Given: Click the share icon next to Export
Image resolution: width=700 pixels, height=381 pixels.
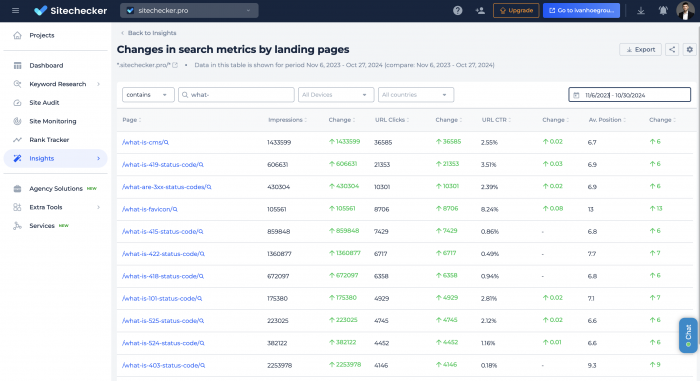Looking at the screenshot, I should (672, 50).
